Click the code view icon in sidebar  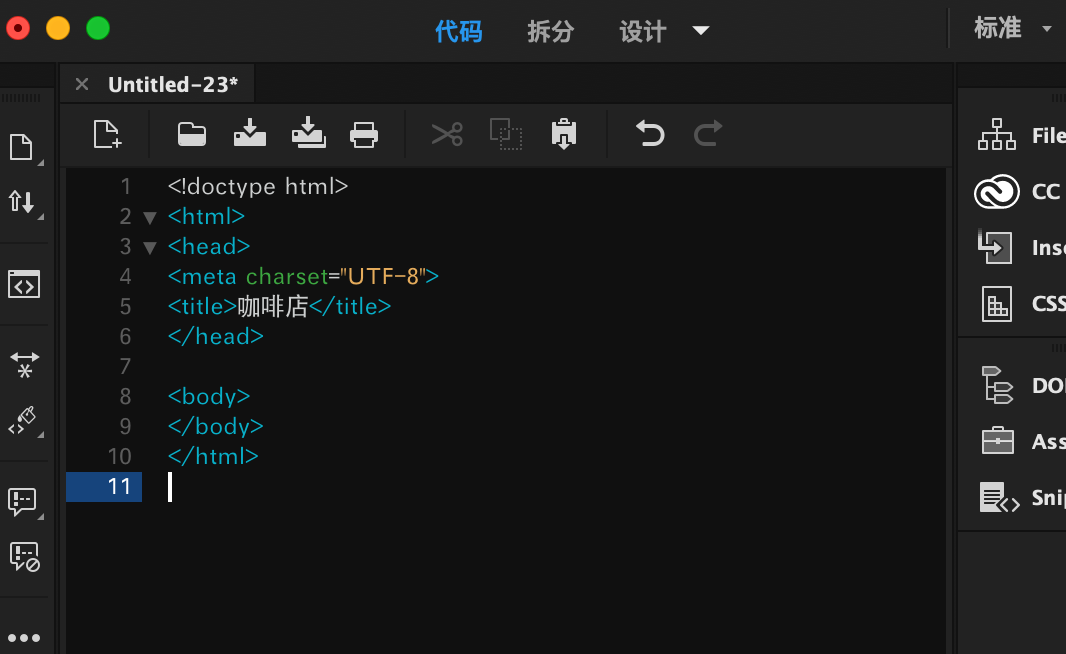pyautogui.click(x=24, y=284)
